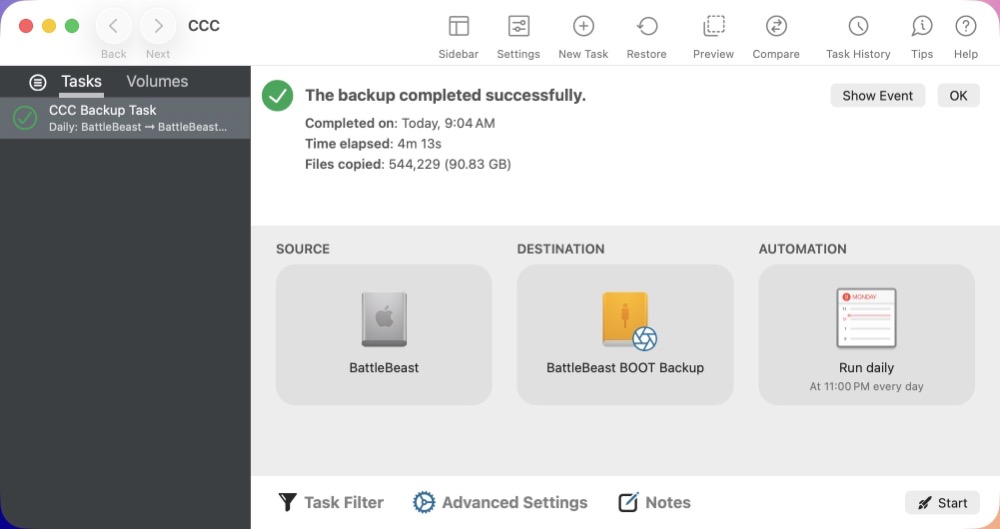The image size is (1000, 529).
Task: Switch to the Tasks tab
Action: pos(81,82)
